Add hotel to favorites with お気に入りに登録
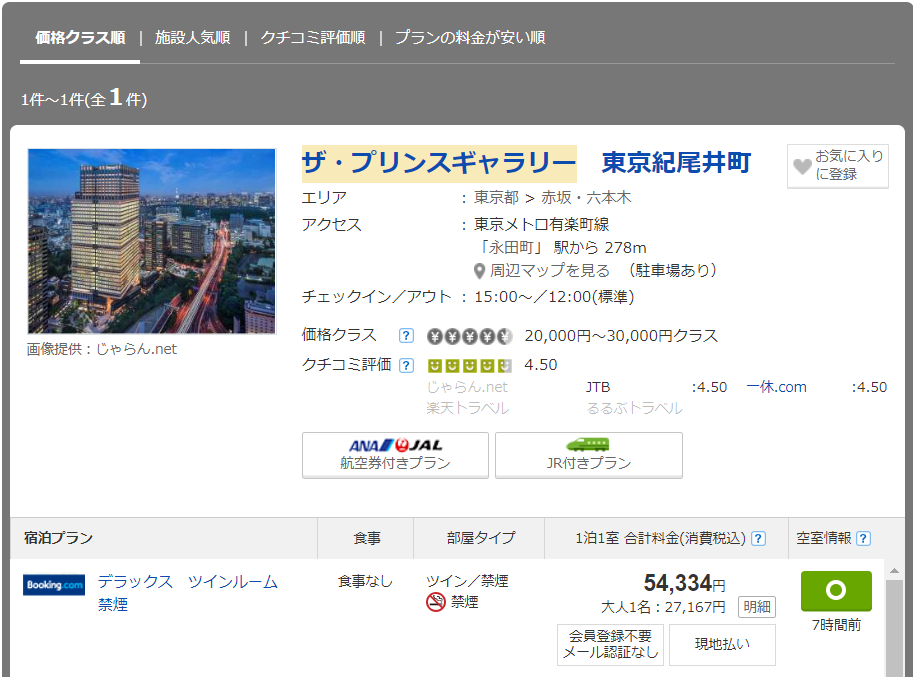This screenshot has height=677, width=913. pos(837,166)
